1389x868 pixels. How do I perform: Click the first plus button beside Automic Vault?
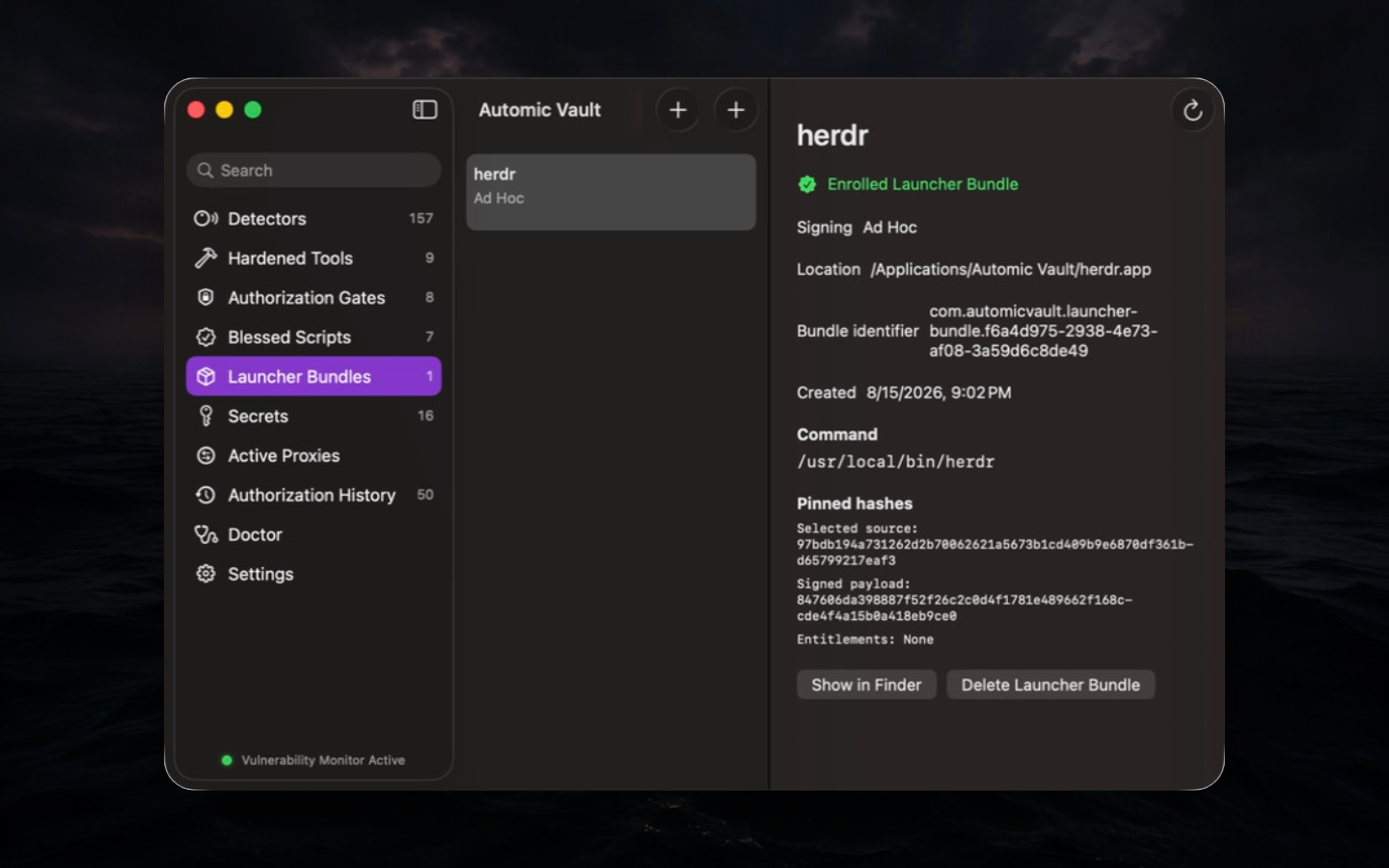coord(678,110)
